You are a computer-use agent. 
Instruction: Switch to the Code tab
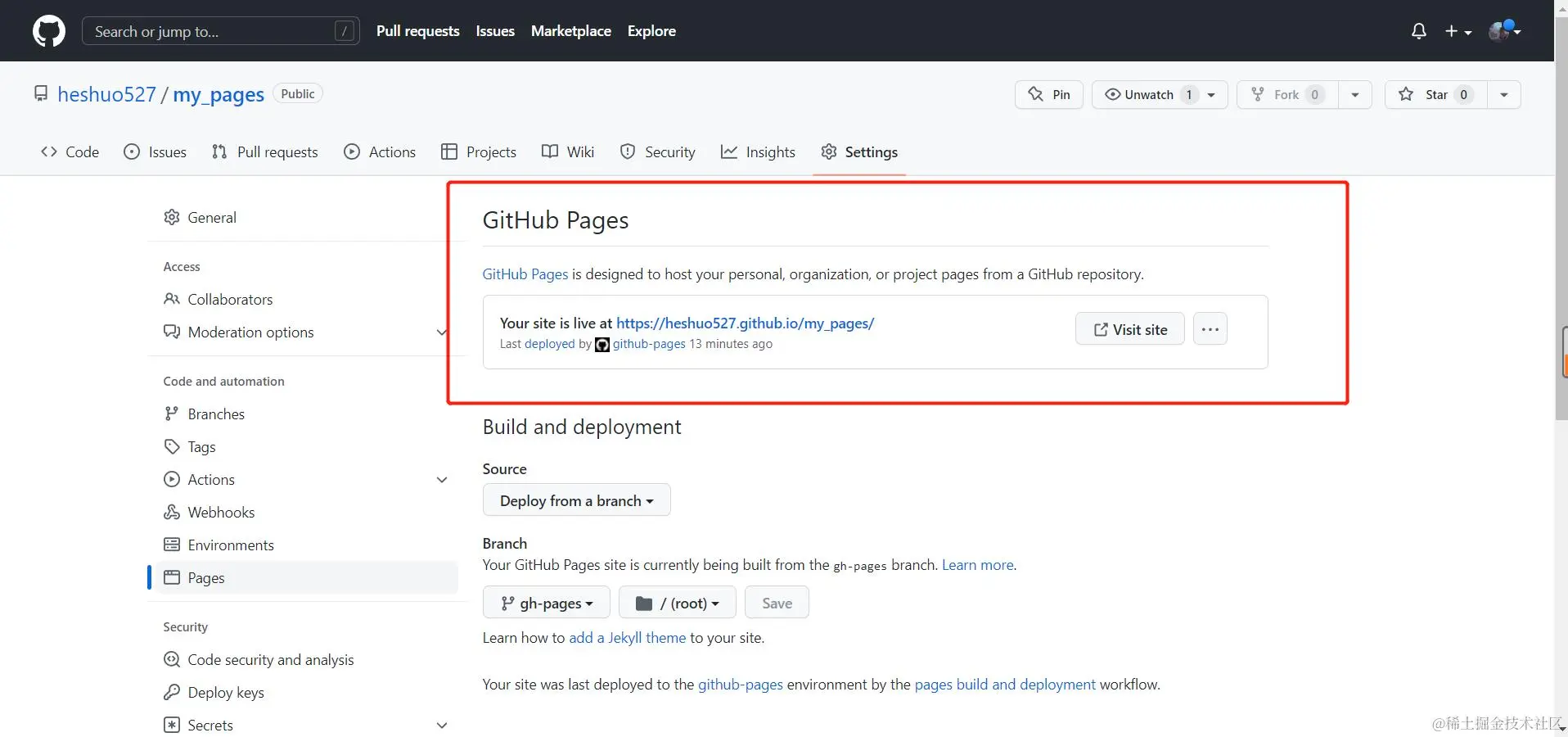click(70, 152)
